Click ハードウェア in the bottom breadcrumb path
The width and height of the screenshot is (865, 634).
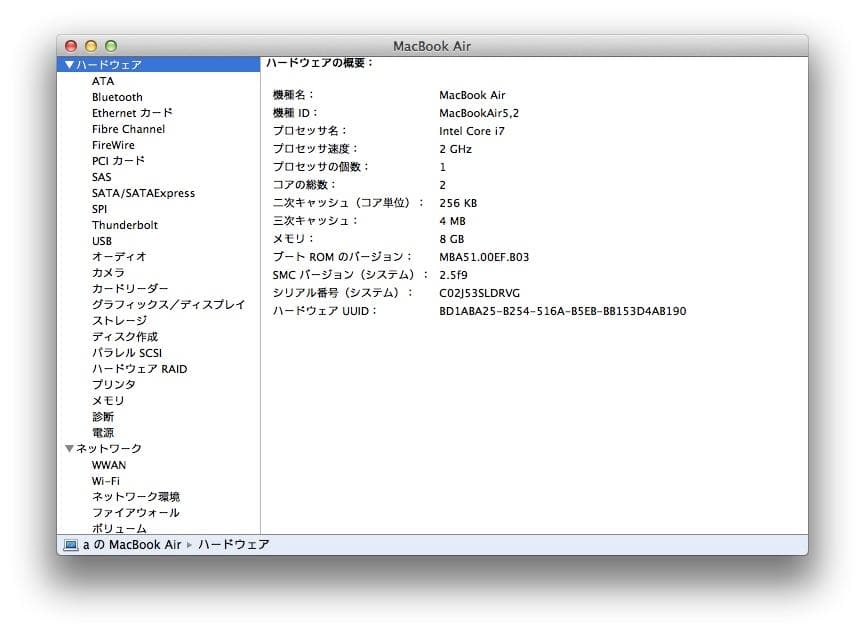(x=235, y=545)
